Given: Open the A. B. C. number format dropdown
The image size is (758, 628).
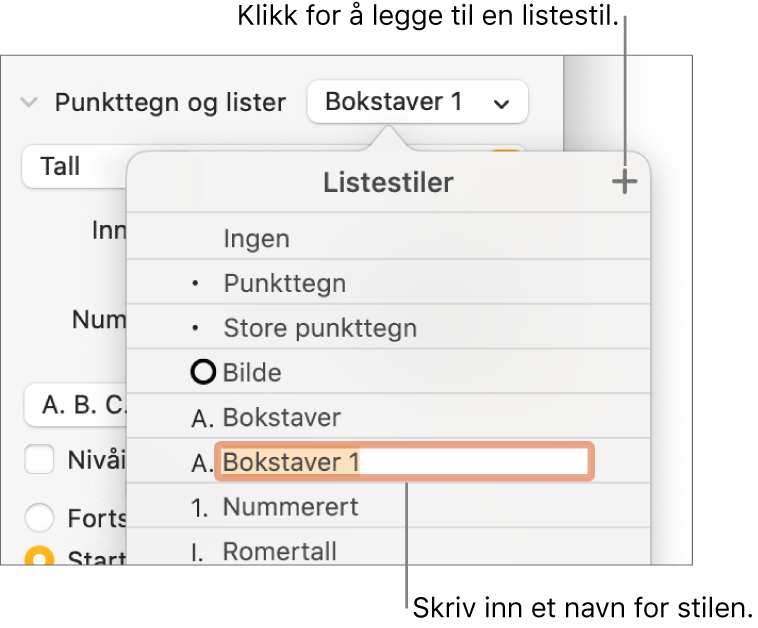Looking at the screenshot, I should click(76, 405).
